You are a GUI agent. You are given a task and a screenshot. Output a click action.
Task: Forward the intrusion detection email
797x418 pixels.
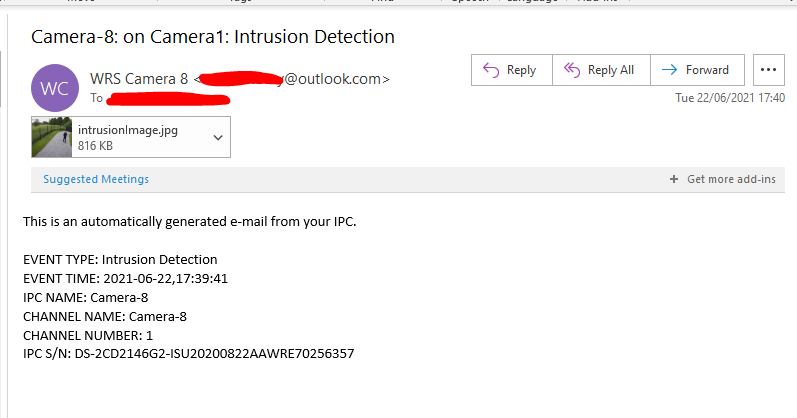pos(697,70)
